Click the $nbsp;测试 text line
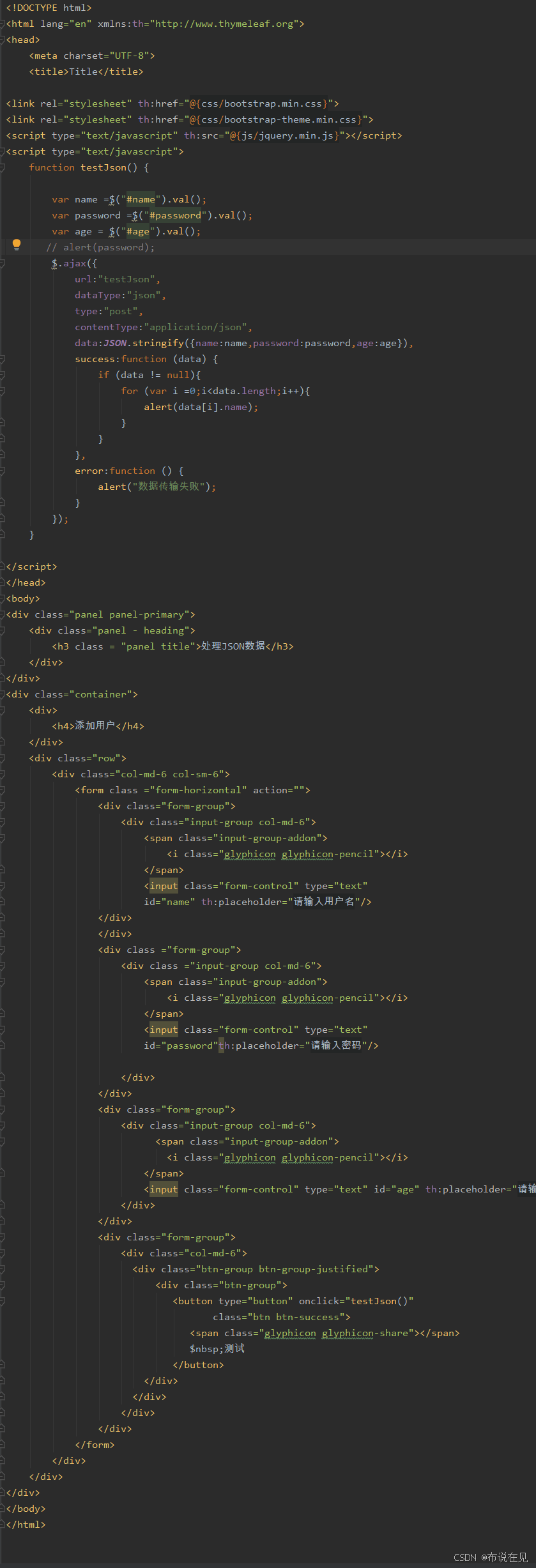536x1568 pixels. pyautogui.click(x=217, y=1349)
